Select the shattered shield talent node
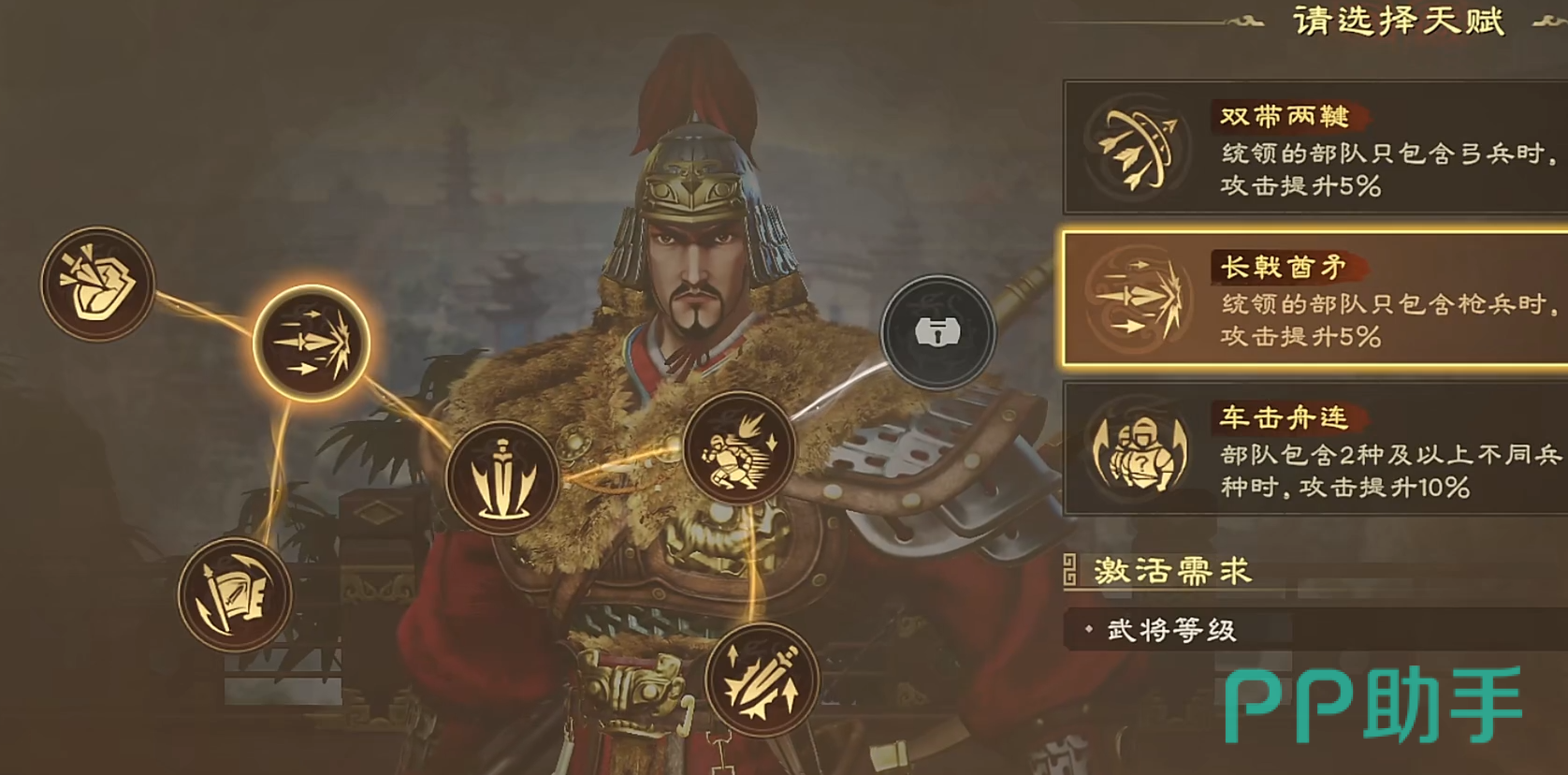The height and width of the screenshot is (775, 1568). coord(97,284)
